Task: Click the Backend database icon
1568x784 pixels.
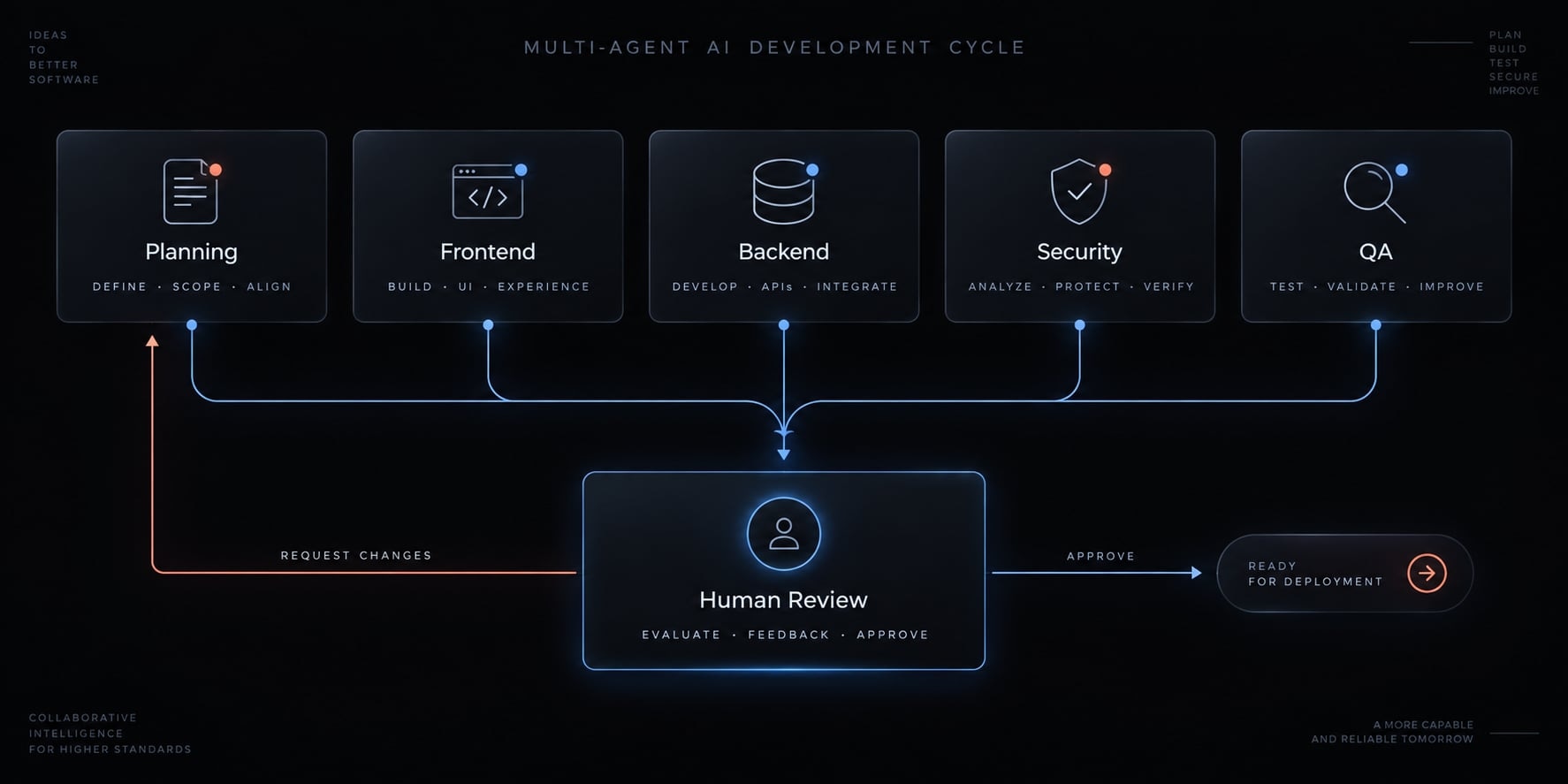Action: click(x=783, y=192)
